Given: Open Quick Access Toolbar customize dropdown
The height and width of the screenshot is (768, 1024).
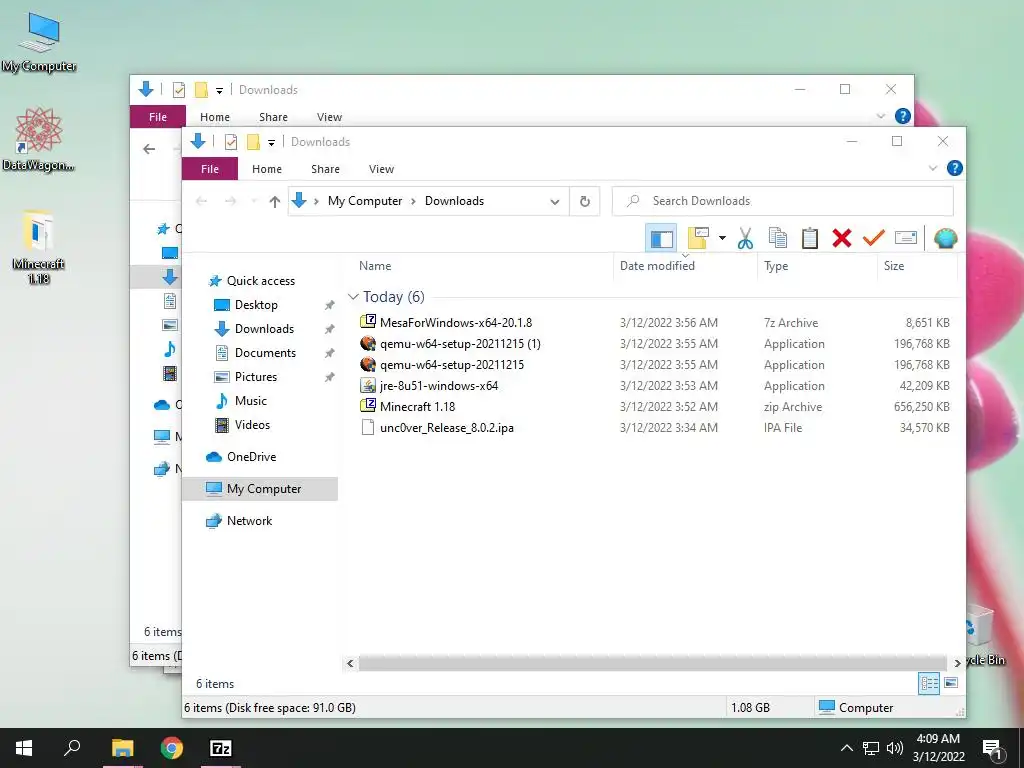Looking at the screenshot, I should point(271,142).
